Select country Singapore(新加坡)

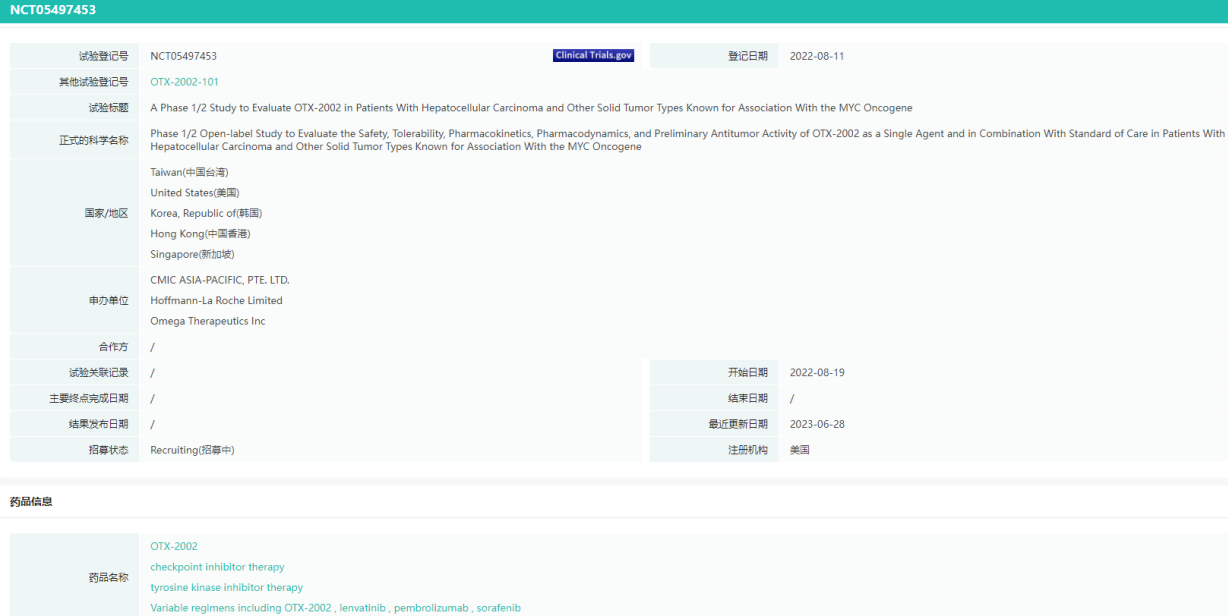pos(192,254)
